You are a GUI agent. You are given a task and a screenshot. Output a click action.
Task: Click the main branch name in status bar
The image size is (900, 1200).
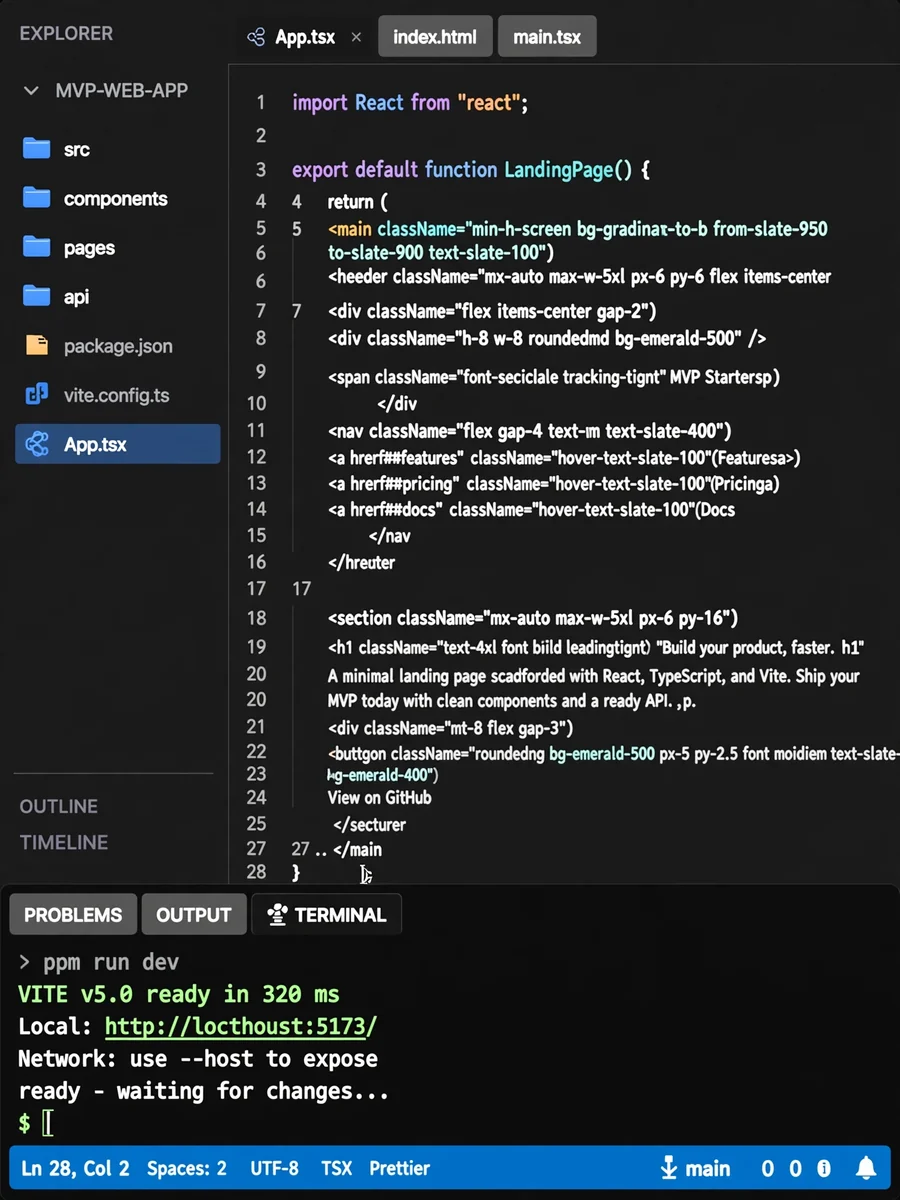[x=708, y=1168]
